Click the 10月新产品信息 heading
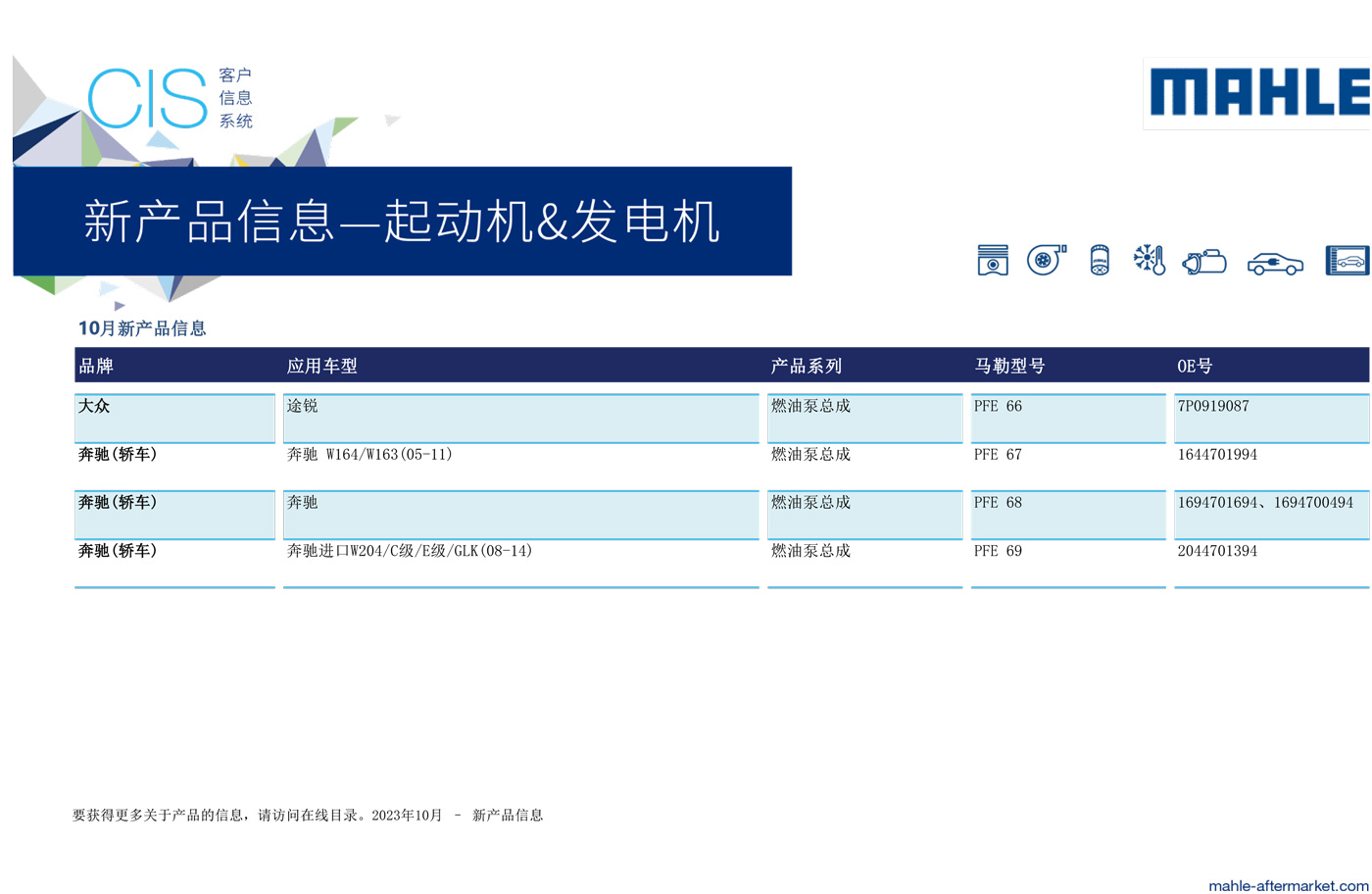1372x894 pixels. pos(142,328)
